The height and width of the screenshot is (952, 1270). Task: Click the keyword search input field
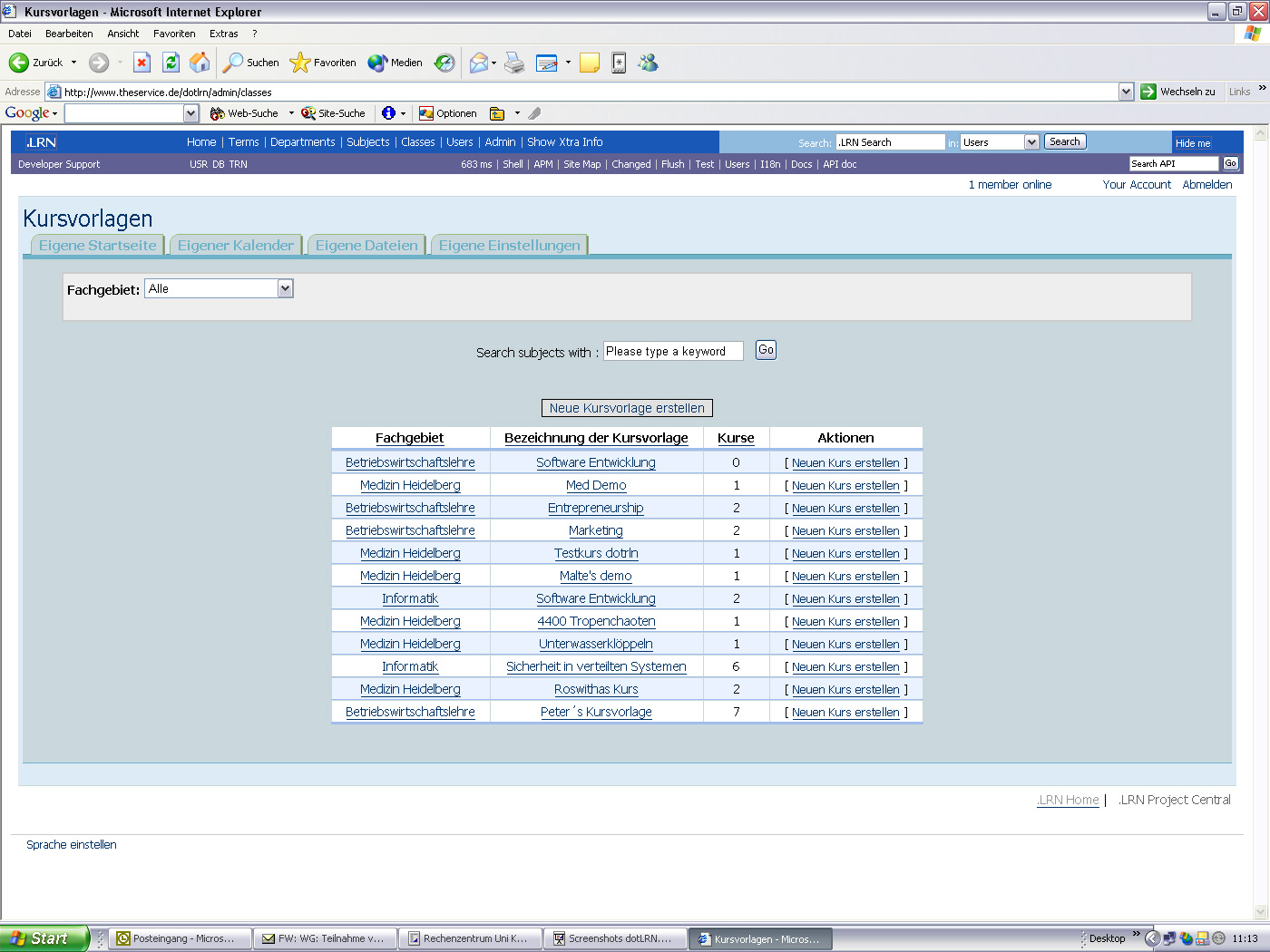pyautogui.click(x=673, y=350)
